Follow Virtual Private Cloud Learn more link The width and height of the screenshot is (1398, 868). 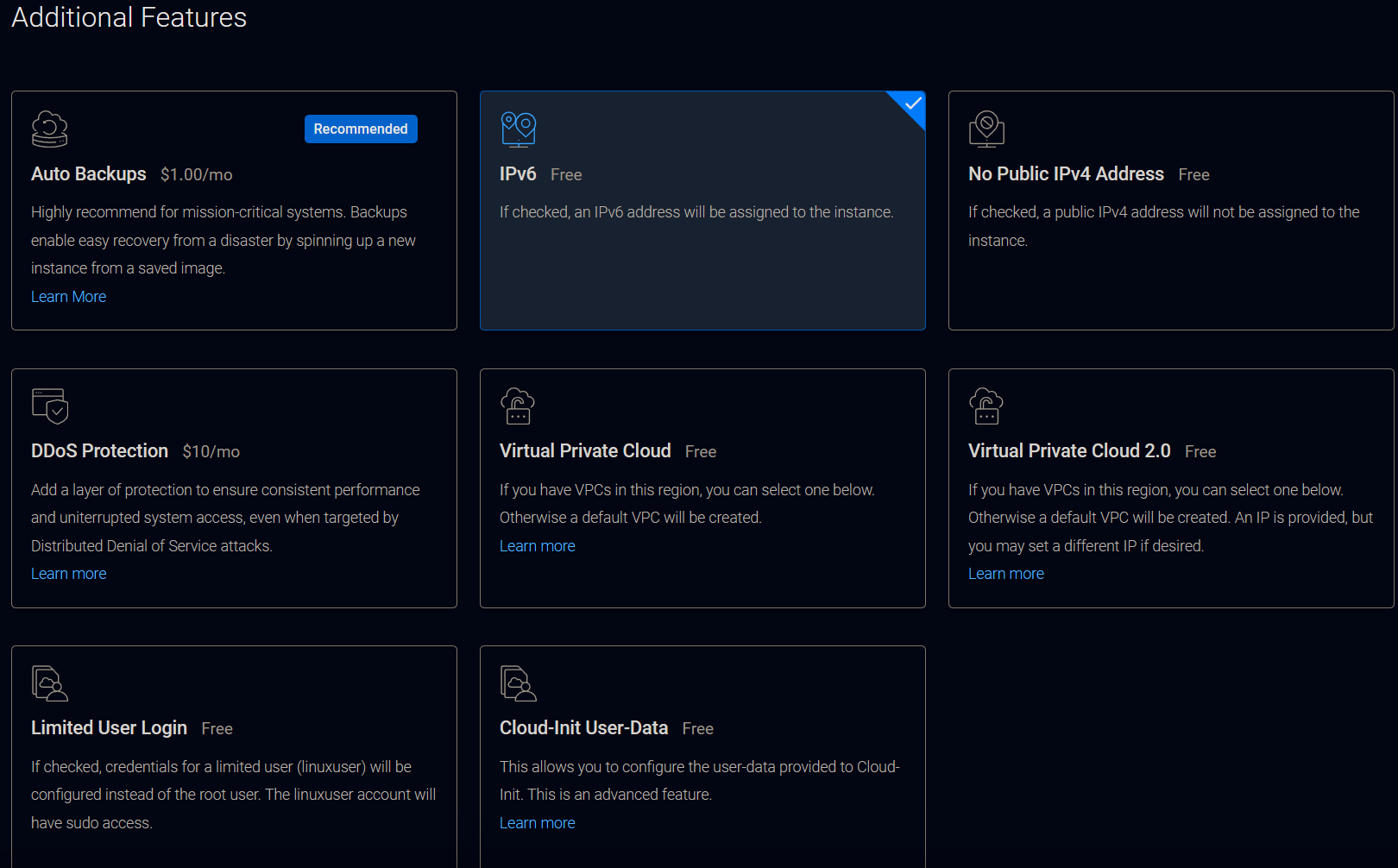pyautogui.click(x=537, y=546)
